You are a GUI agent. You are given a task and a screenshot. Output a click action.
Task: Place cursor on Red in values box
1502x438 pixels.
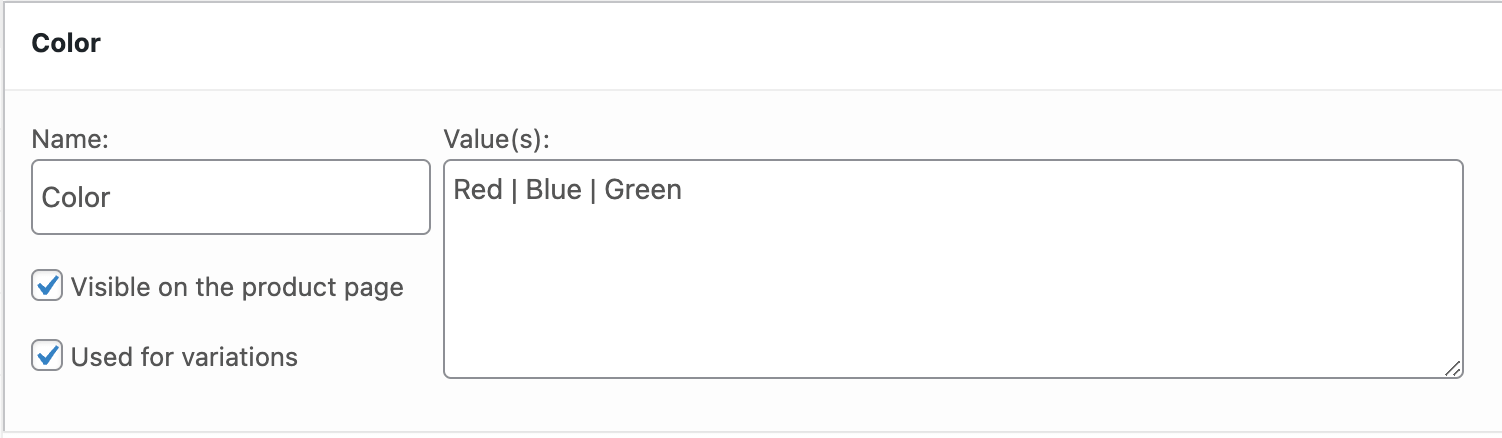(x=478, y=190)
